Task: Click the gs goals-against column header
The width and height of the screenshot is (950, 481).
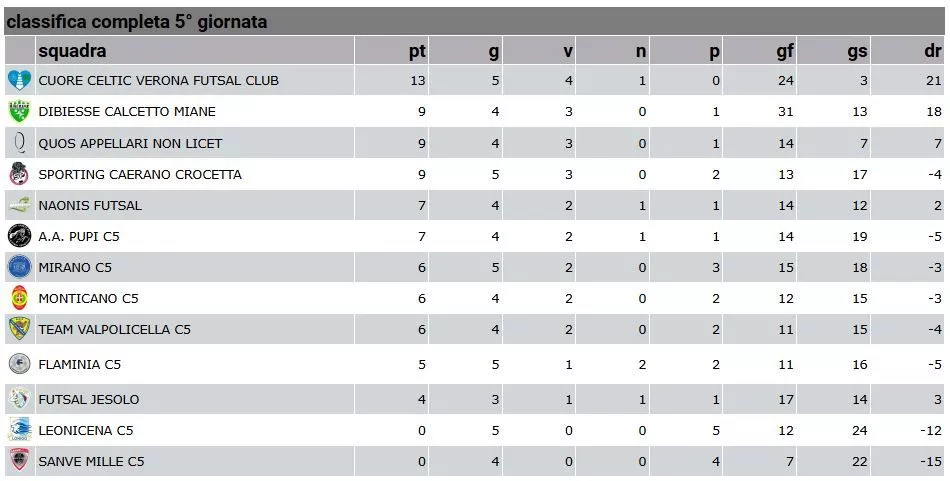Action: point(857,51)
